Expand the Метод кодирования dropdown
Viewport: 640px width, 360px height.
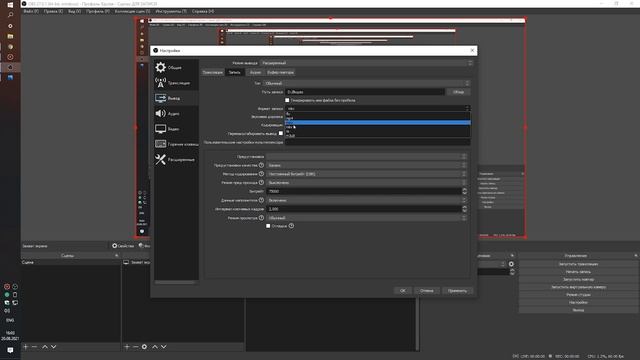[x=366, y=174]
